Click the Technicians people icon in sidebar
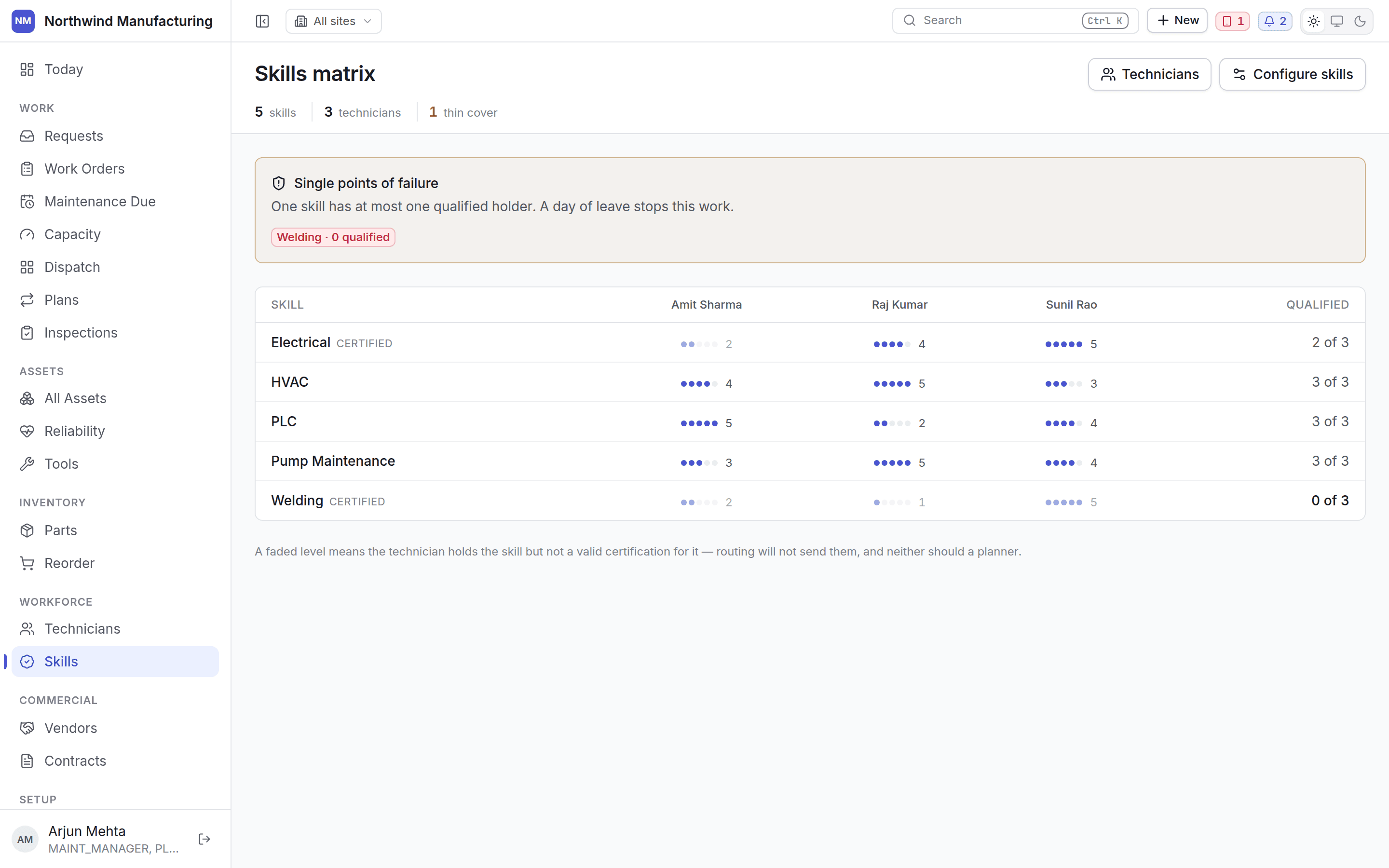Image resolution: width=1389 pixels, height=868 pixels. pos(27,629)
